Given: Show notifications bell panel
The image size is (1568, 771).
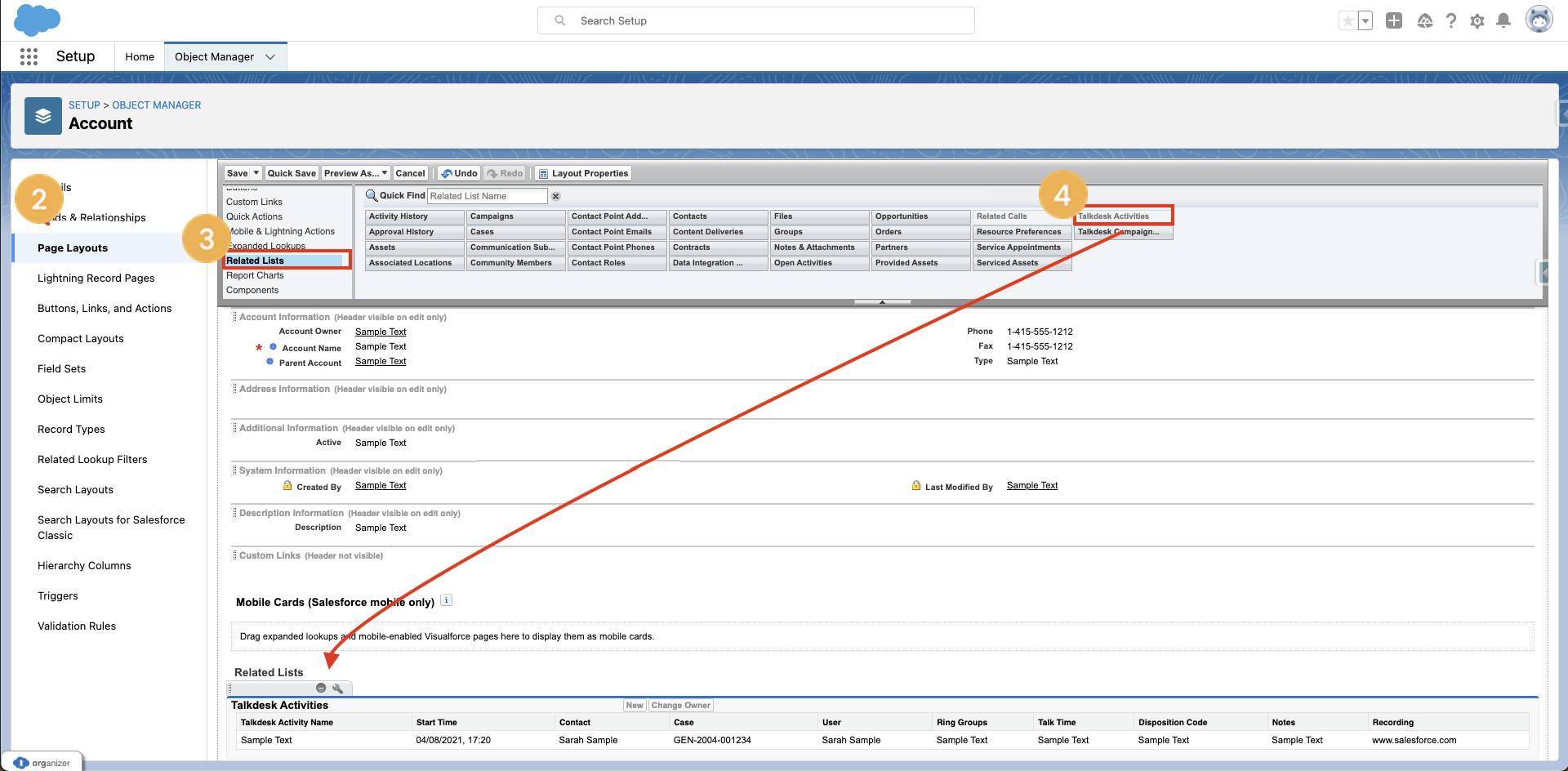Looking at the screenshot, I should pyautogui.click(x=1503, y=20).
